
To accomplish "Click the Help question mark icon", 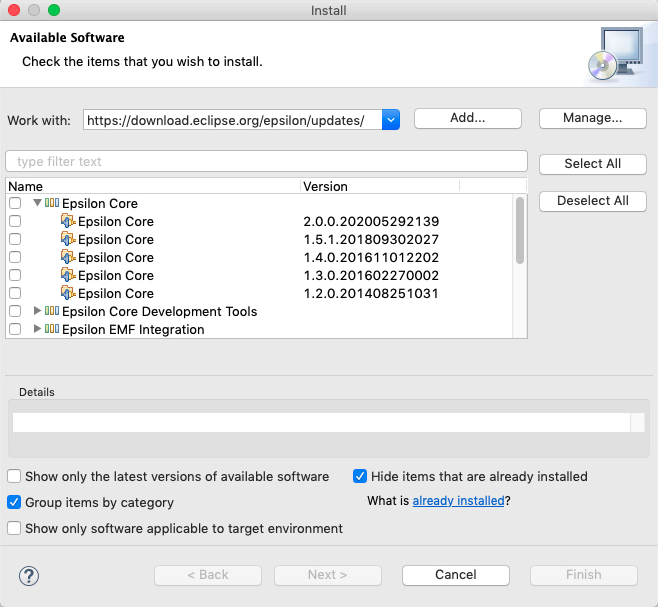I will point(28,575).
